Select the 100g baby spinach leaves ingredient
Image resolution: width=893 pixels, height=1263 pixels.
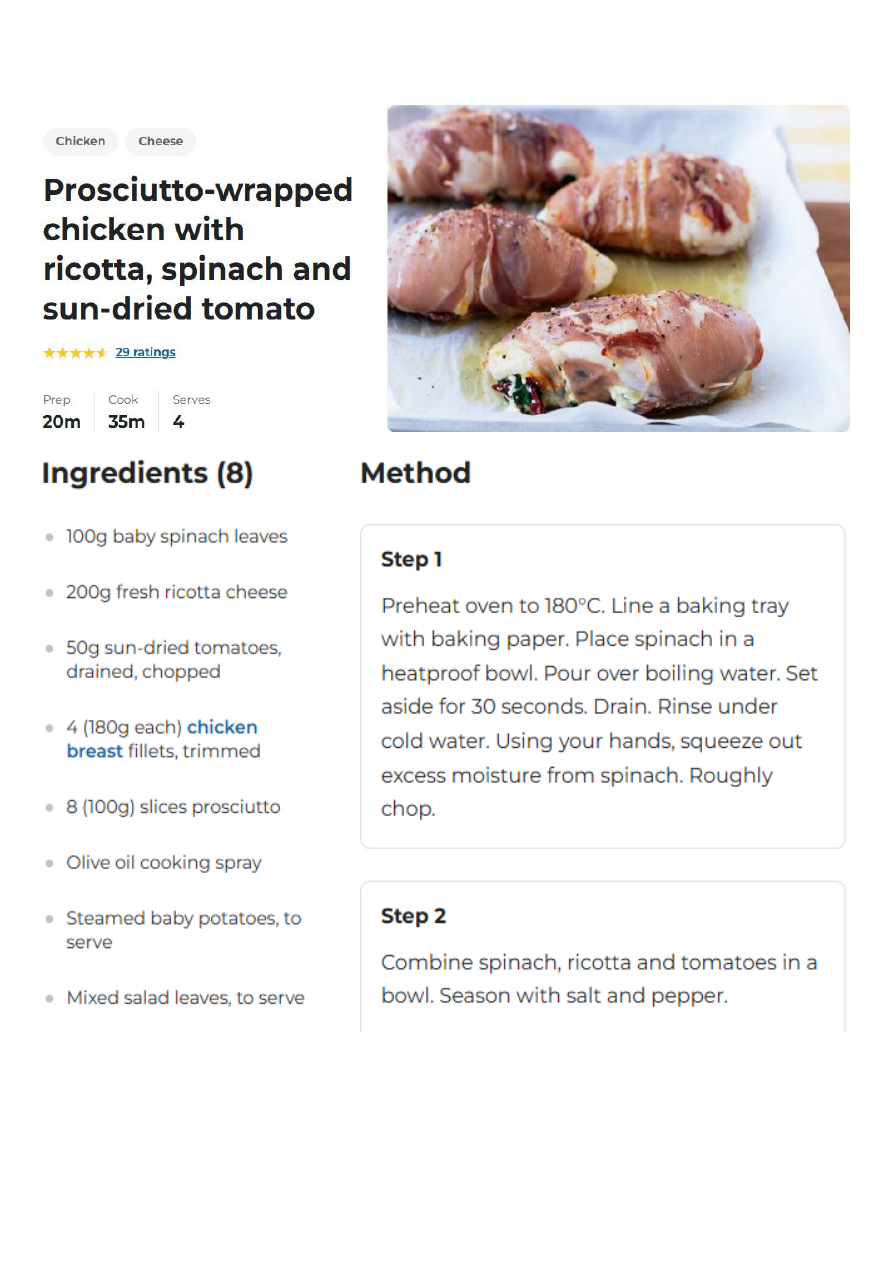(176, 537)
